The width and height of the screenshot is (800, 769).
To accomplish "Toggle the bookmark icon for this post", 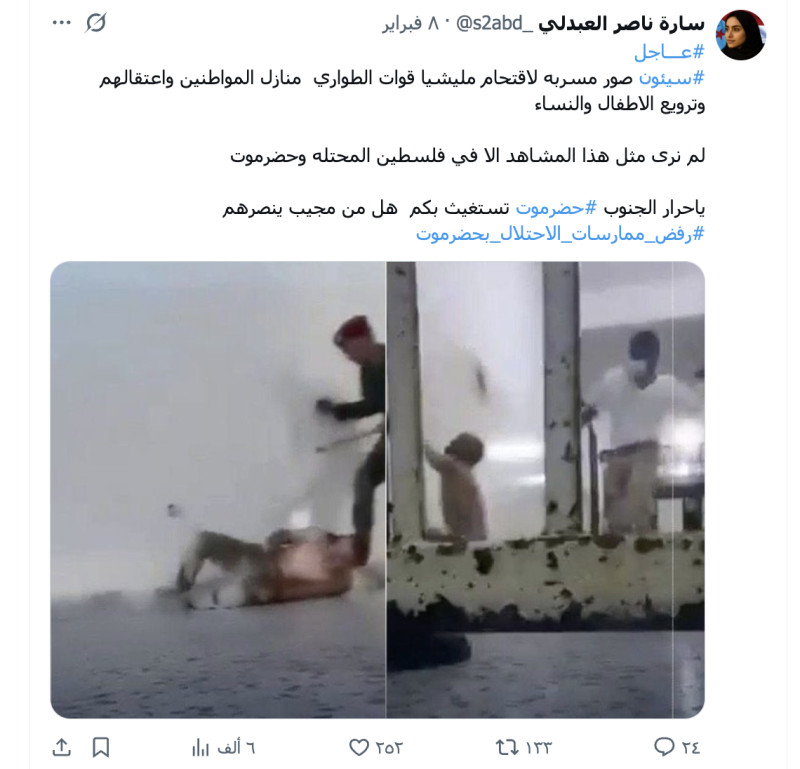I will pyautogui.click(x=101, y=748).
